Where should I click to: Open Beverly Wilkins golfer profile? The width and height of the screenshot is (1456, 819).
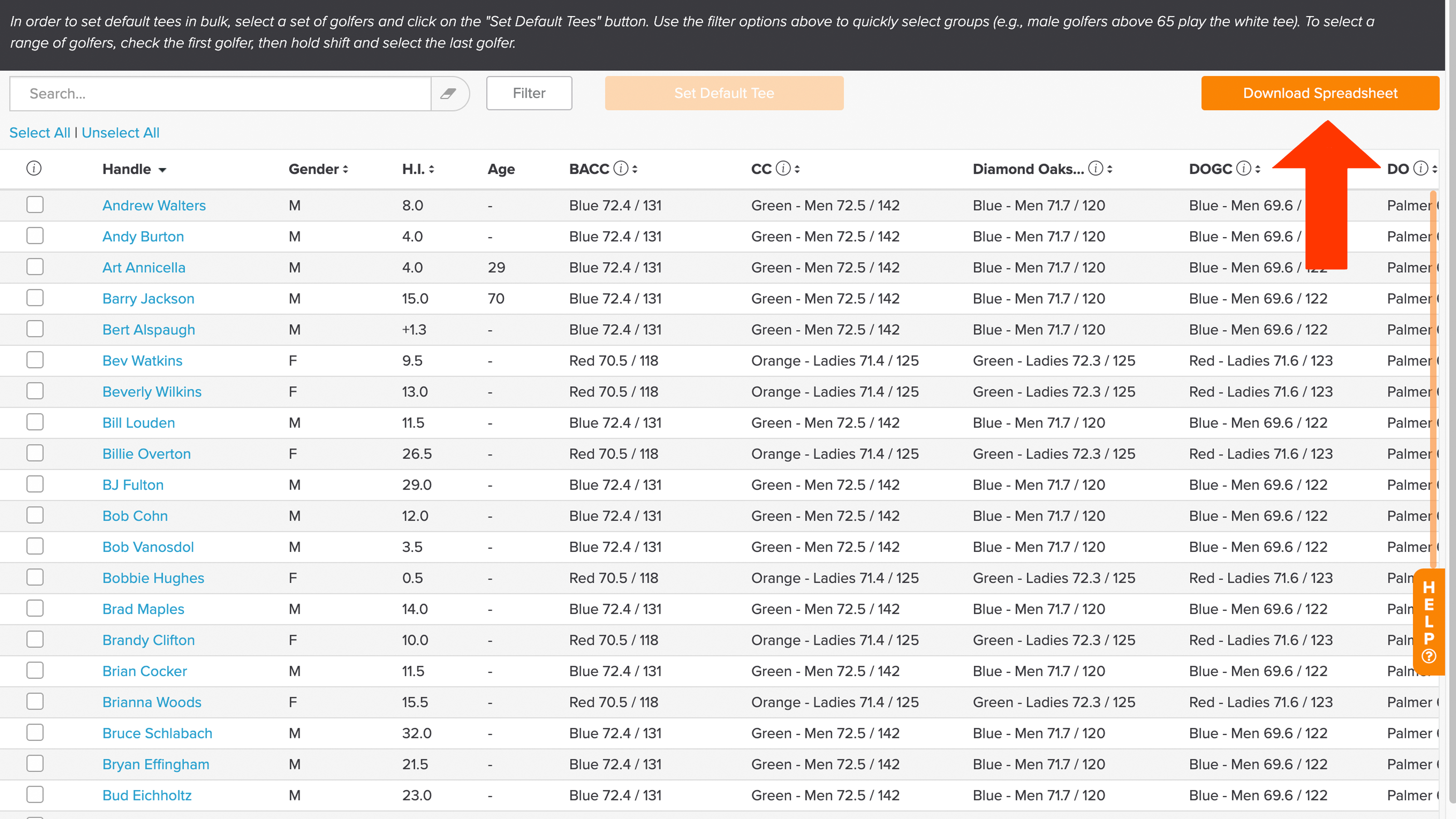pos(152,392)
